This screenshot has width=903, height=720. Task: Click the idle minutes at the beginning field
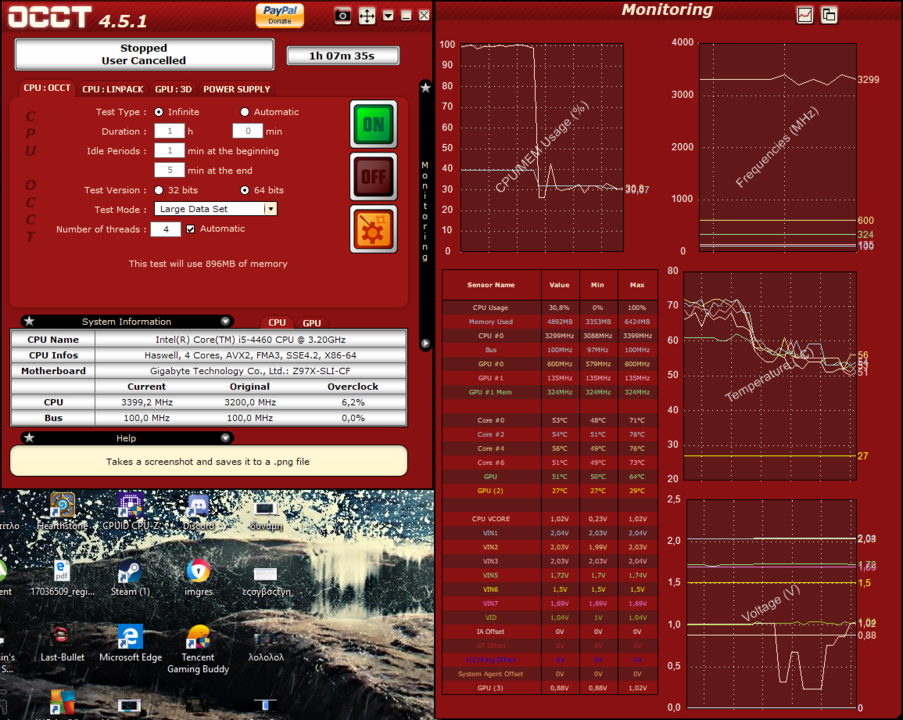(169, 151)
